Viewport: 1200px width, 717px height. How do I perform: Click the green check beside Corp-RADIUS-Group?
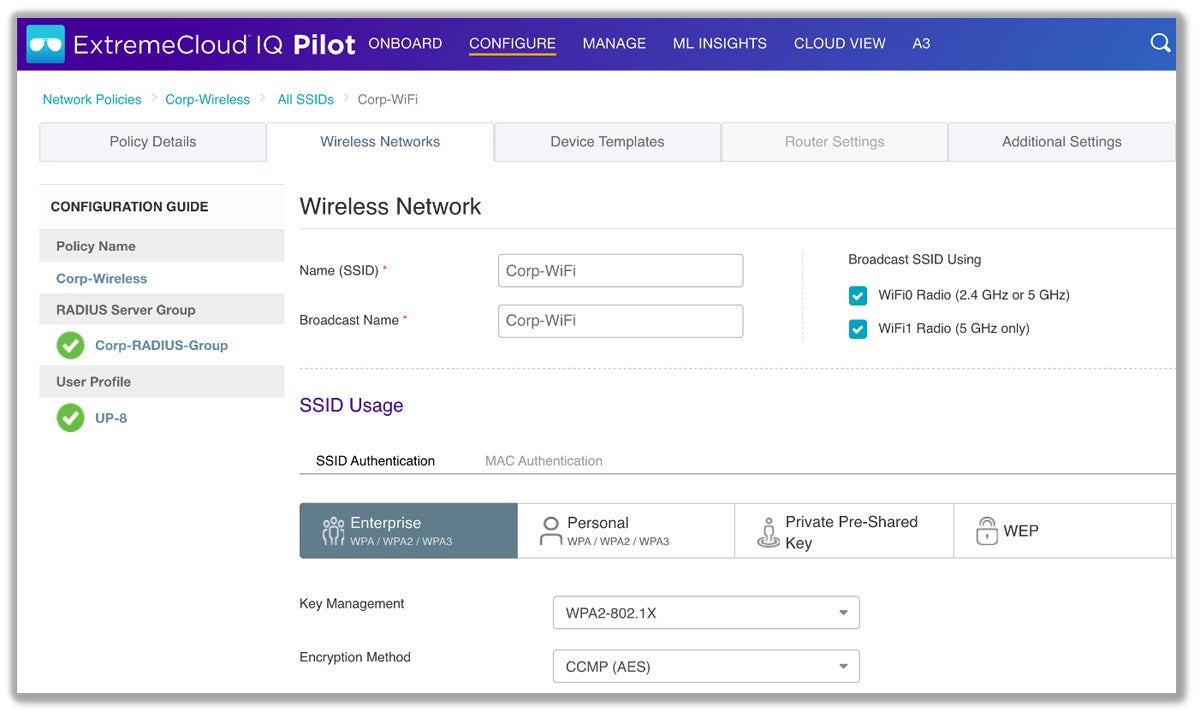coord(70,346)
